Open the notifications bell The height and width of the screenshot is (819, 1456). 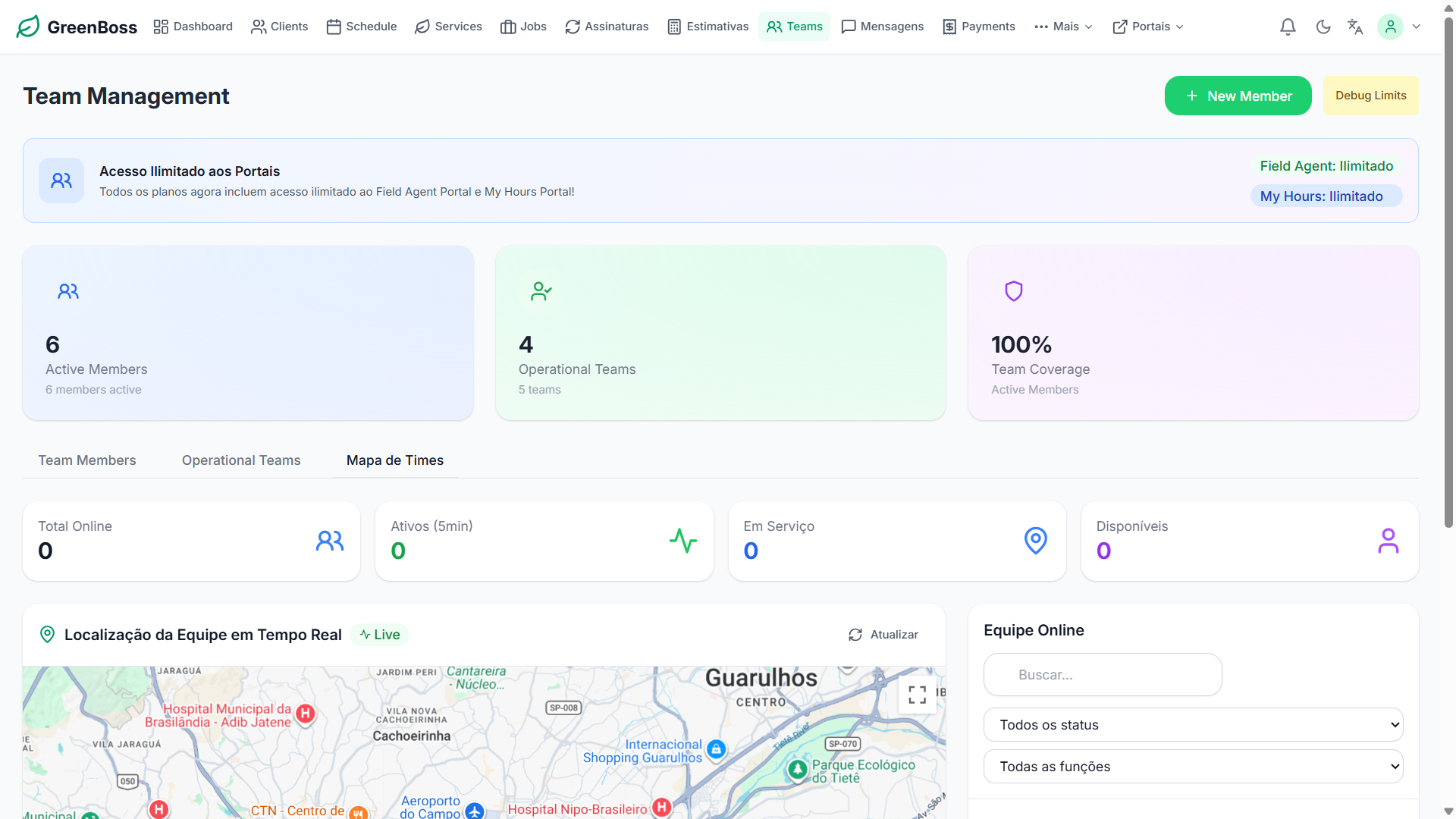(1288, 27)
